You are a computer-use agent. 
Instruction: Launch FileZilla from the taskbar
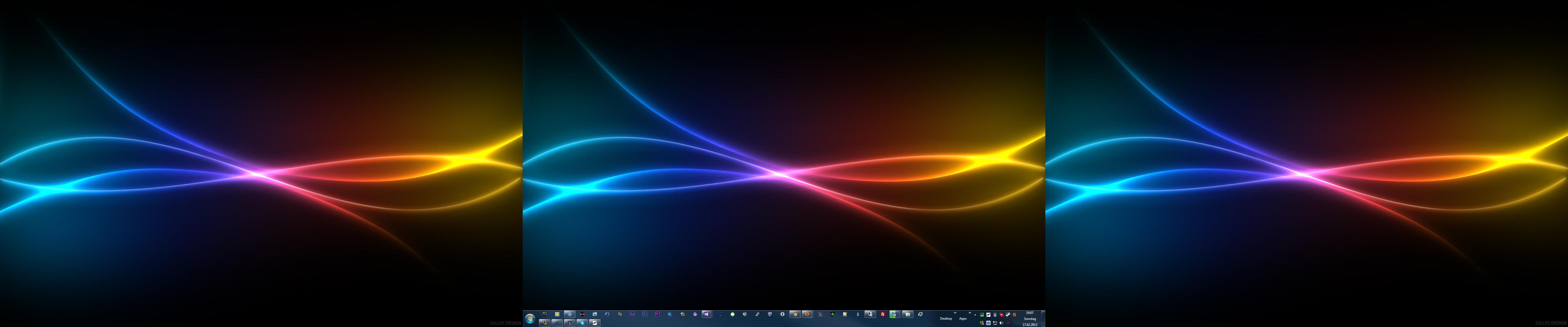point(883,314)
